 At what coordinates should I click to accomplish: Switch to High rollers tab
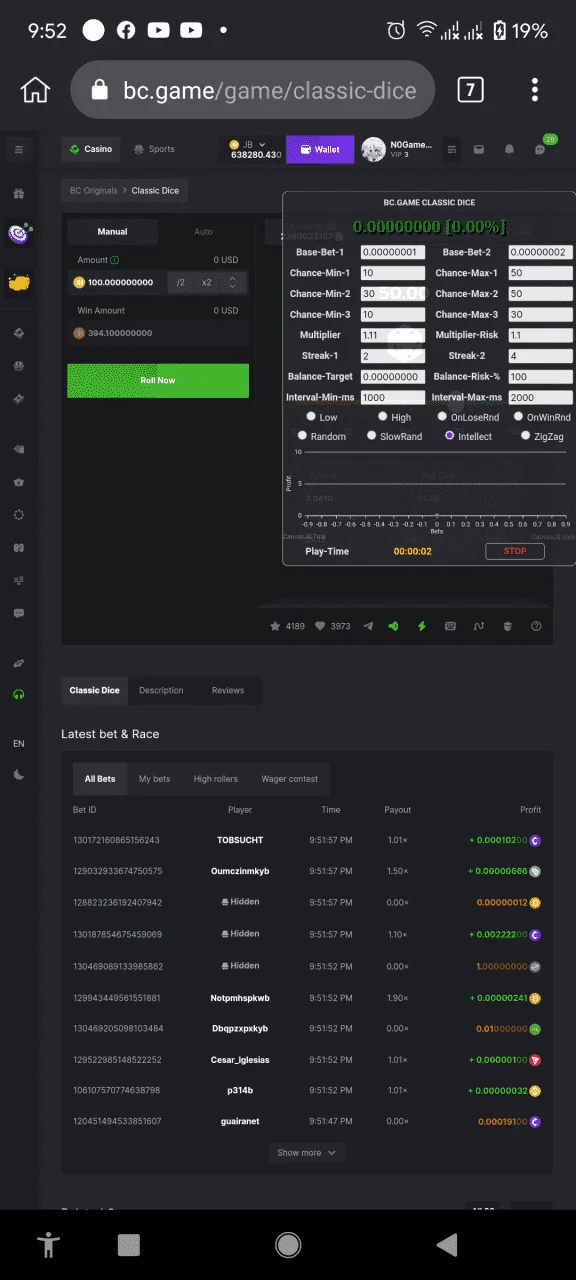[x=216, y=779]
